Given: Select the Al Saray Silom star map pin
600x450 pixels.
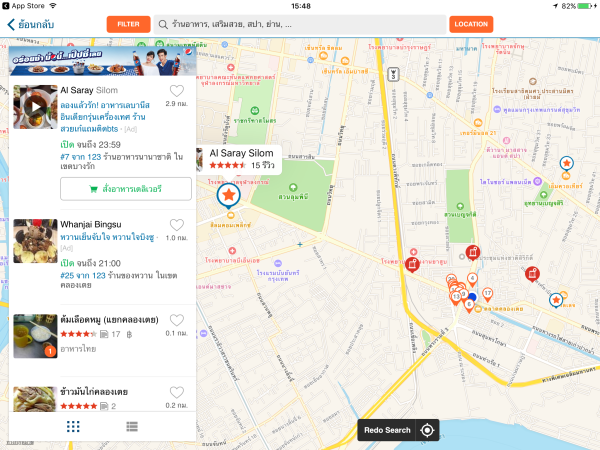Looking at the screenshot, I should [x=228, y=196].
